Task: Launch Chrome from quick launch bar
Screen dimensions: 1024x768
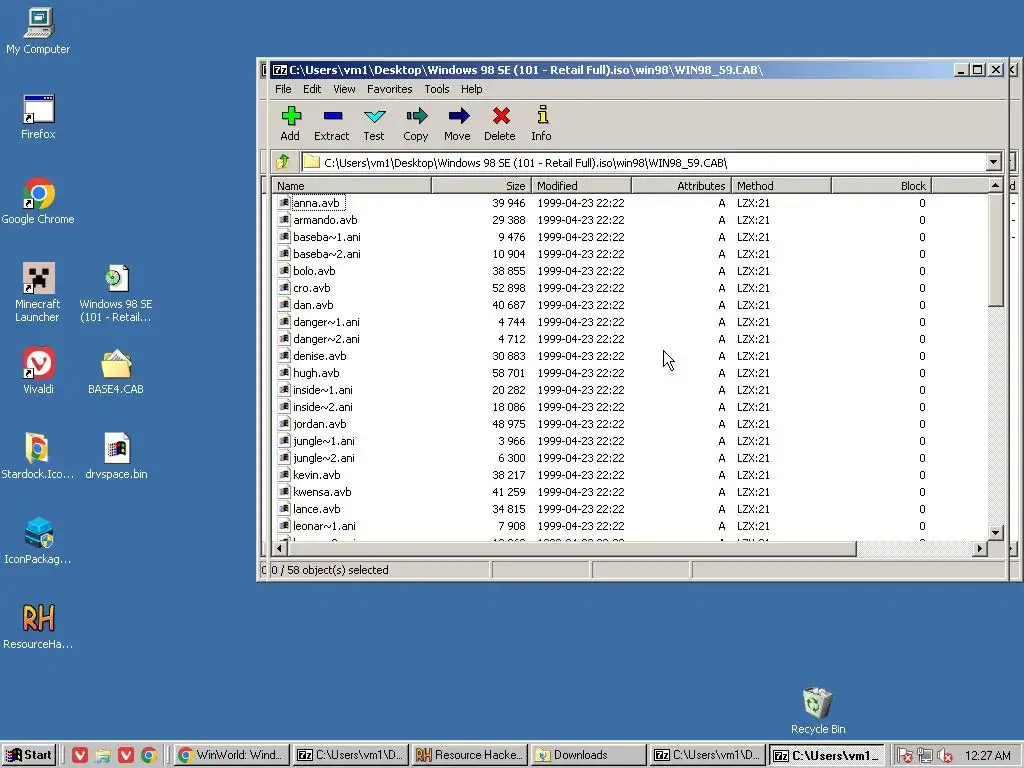Action: [149, 755]
